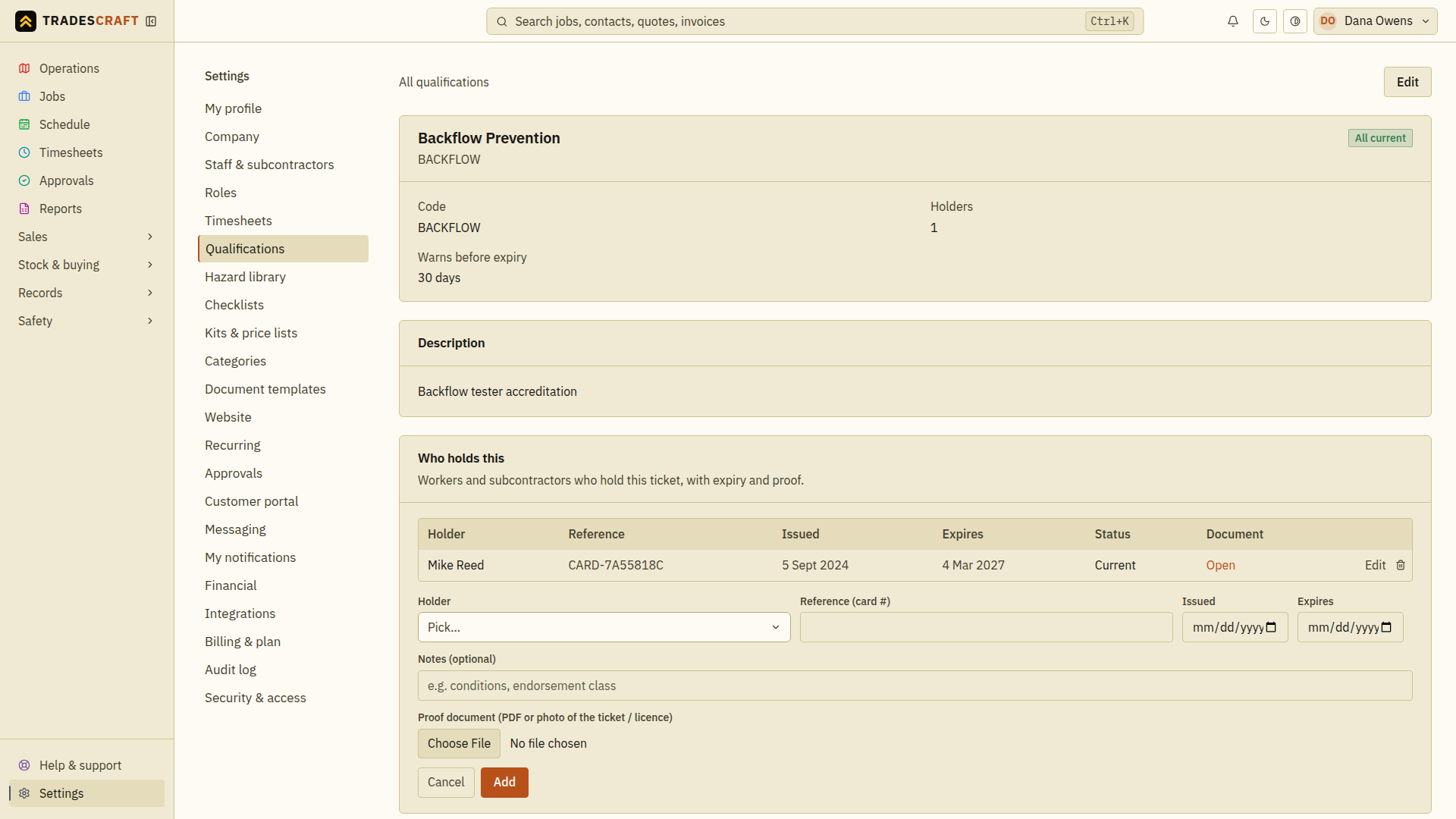
Task: Open Messaging settings
Action: (x=283, y=529)
